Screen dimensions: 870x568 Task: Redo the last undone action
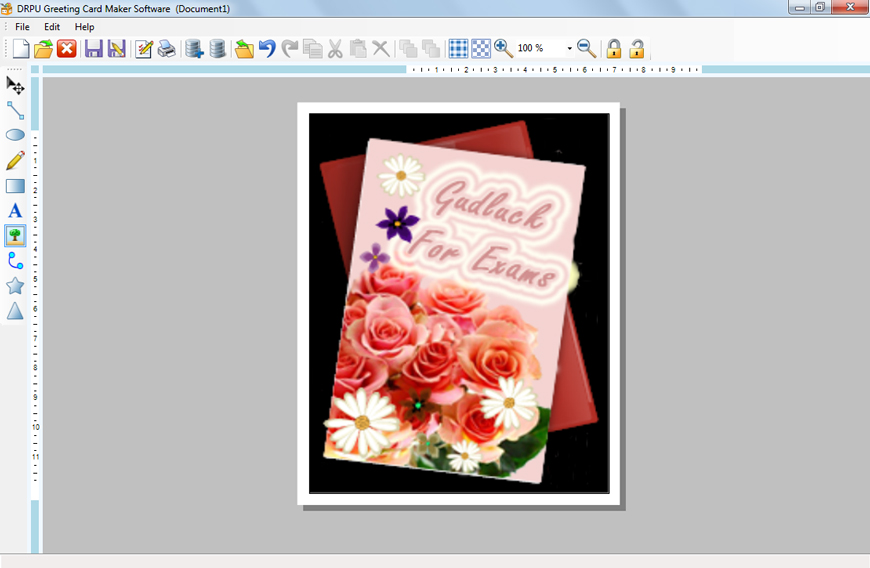click(290, 49)
